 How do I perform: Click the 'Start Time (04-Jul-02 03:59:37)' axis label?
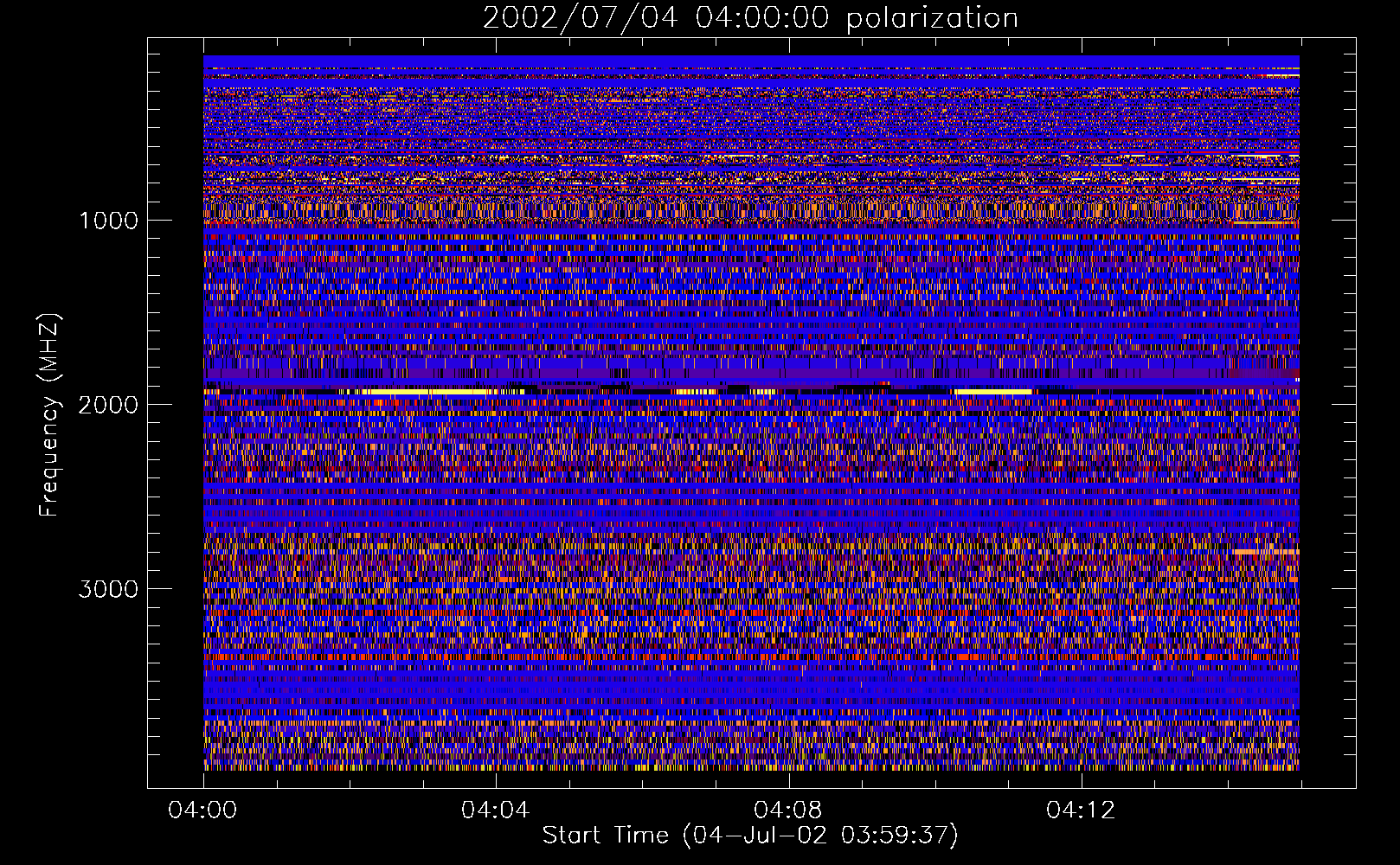[x=750, y=835]
